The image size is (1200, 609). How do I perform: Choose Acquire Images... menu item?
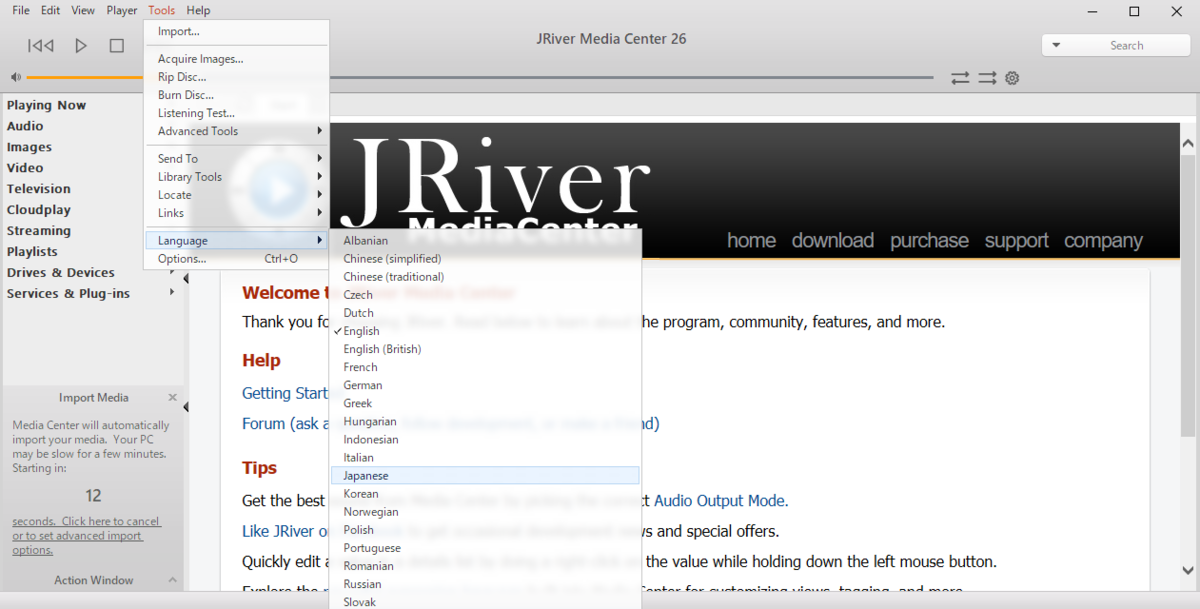[x=236, y=59]
